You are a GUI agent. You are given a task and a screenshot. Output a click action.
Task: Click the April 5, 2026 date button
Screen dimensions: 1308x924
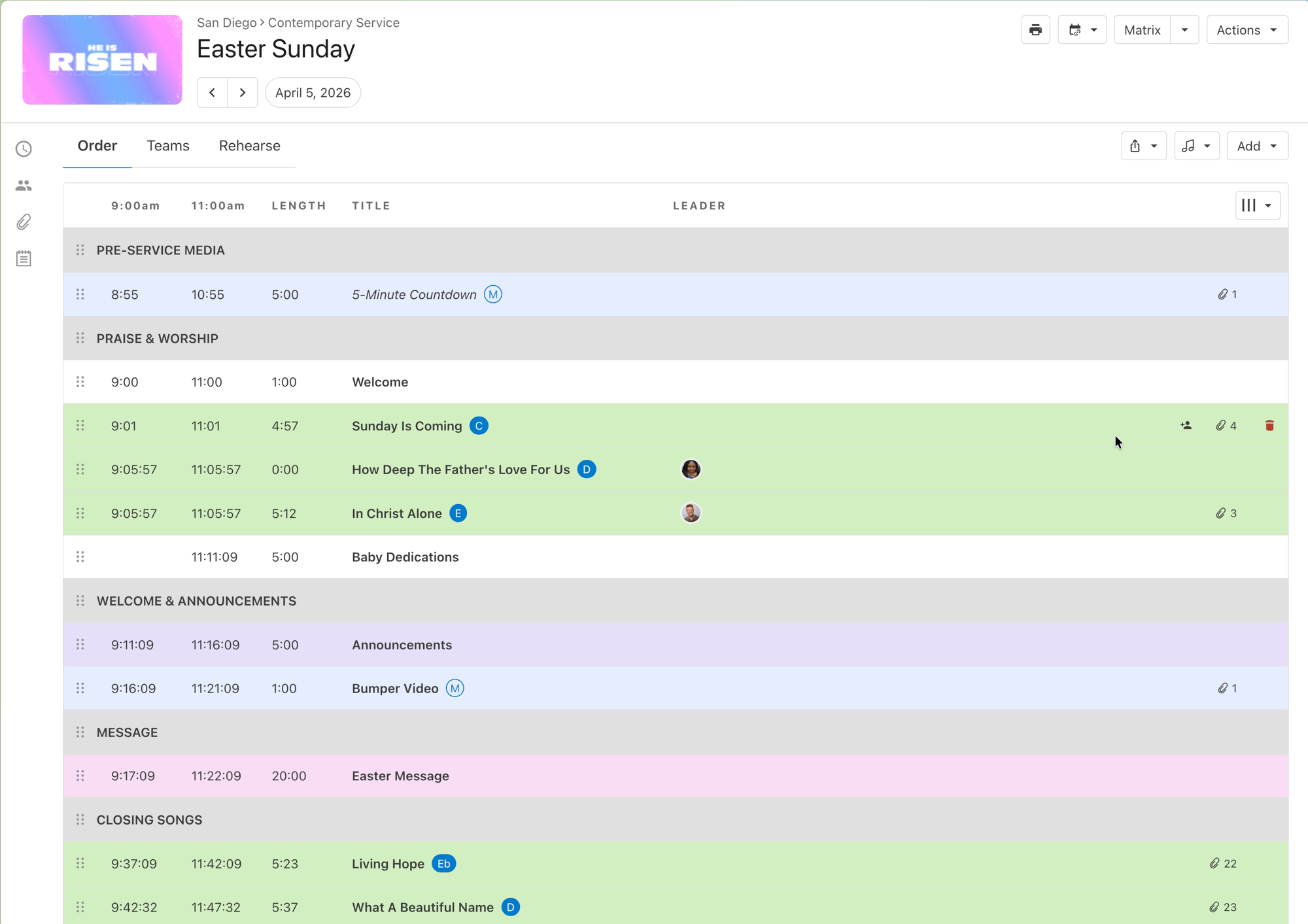[x=313, y=93]
